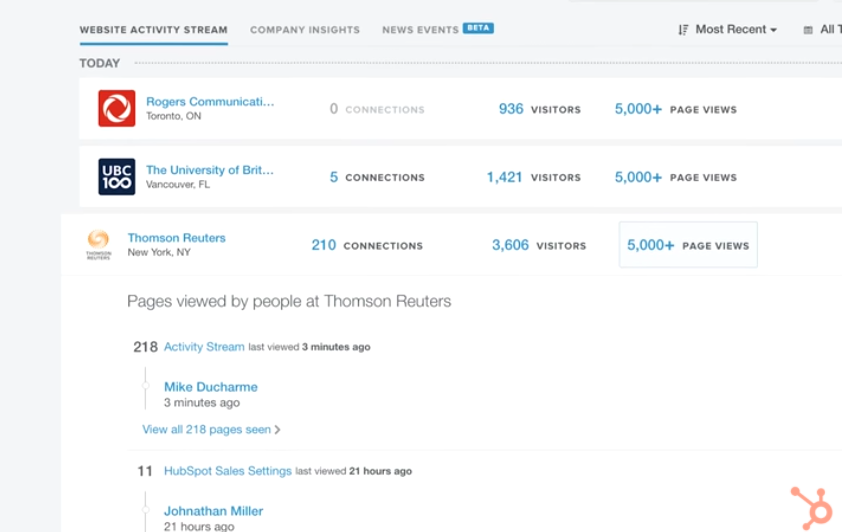The width and height of the screenshot is (842, 532).
Task: Open Rogers Communications company link
Action: (210, 101)
